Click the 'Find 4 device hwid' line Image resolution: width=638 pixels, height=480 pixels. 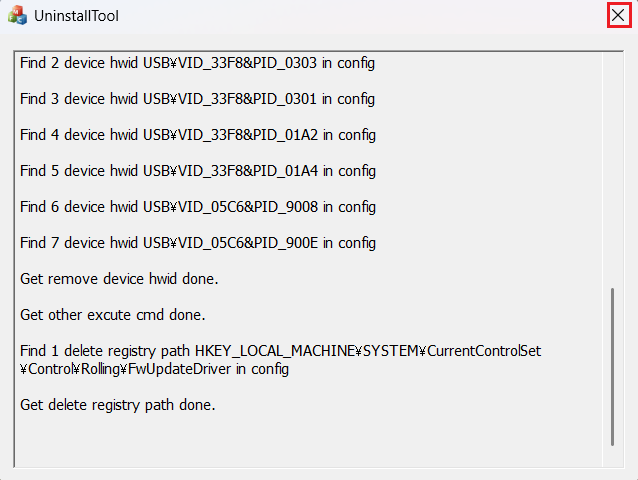[x=197, y=135]
